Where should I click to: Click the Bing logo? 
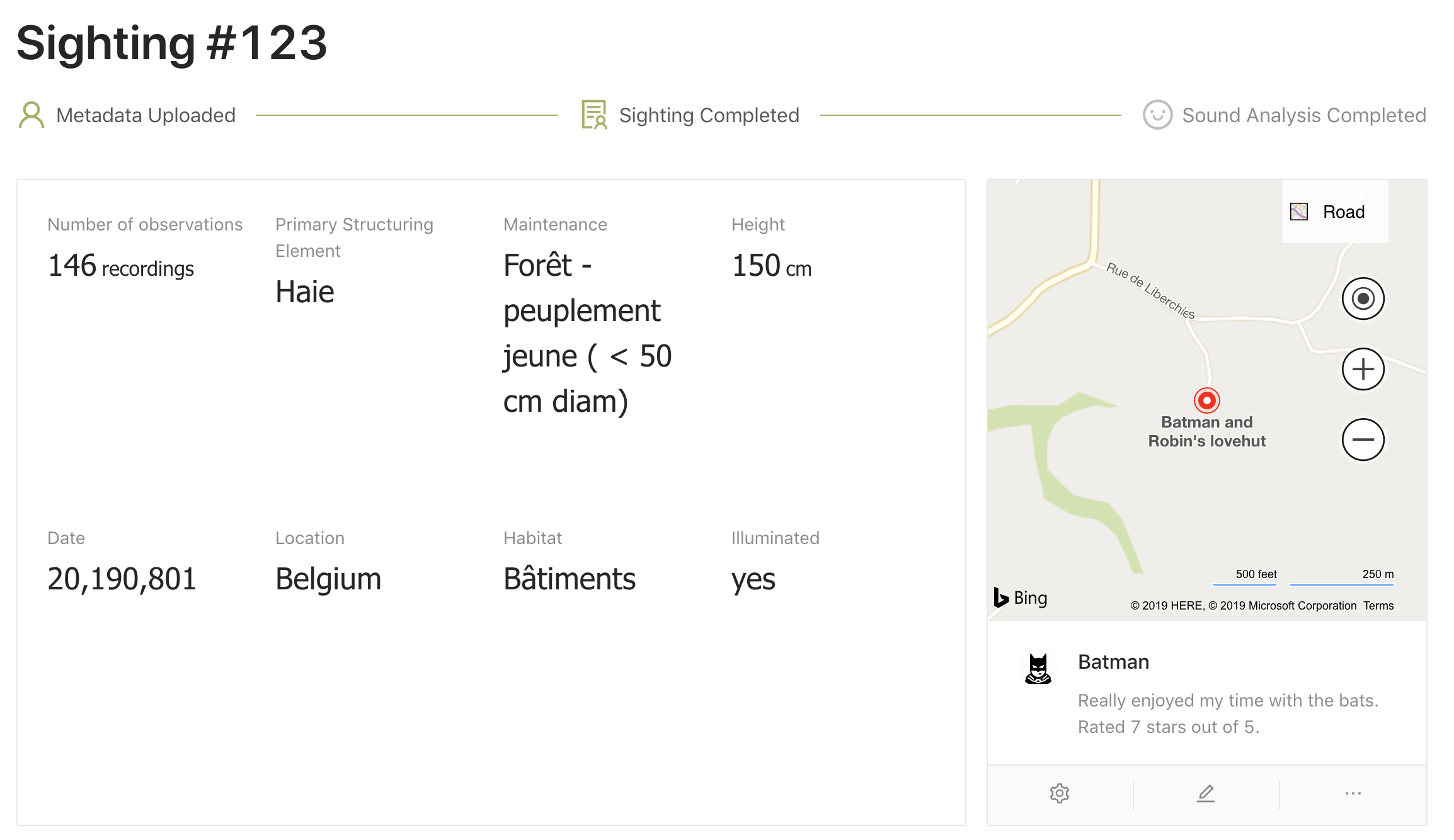tap(1021, 598)
